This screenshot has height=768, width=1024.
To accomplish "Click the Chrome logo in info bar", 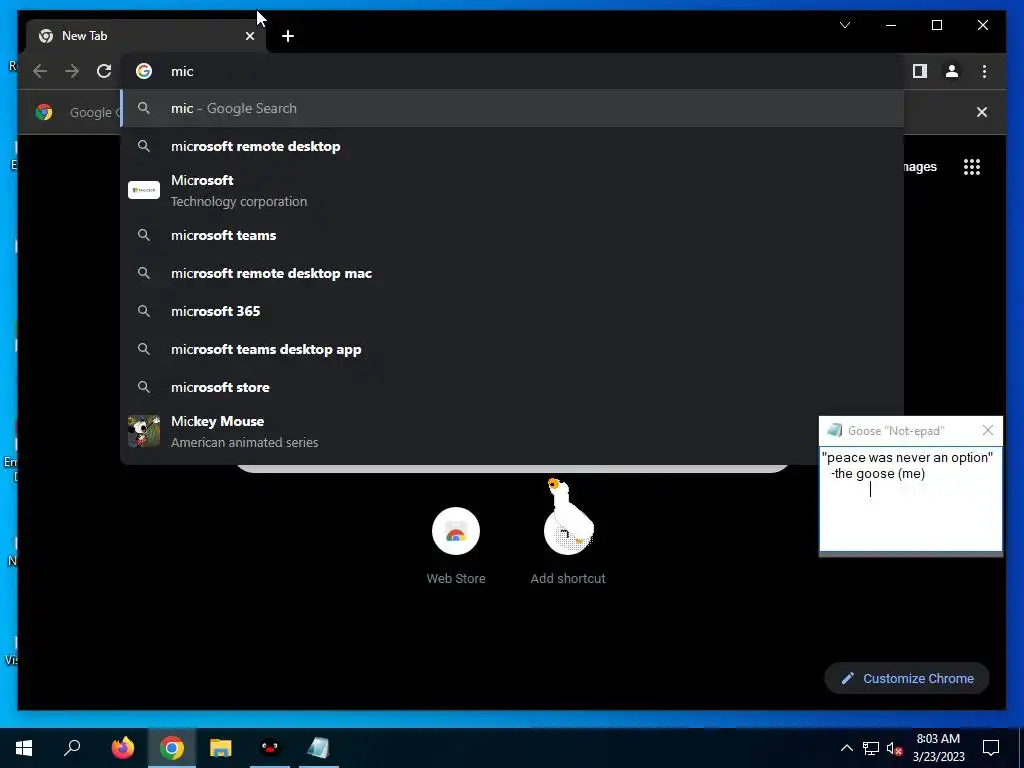I will click(44, 112).
